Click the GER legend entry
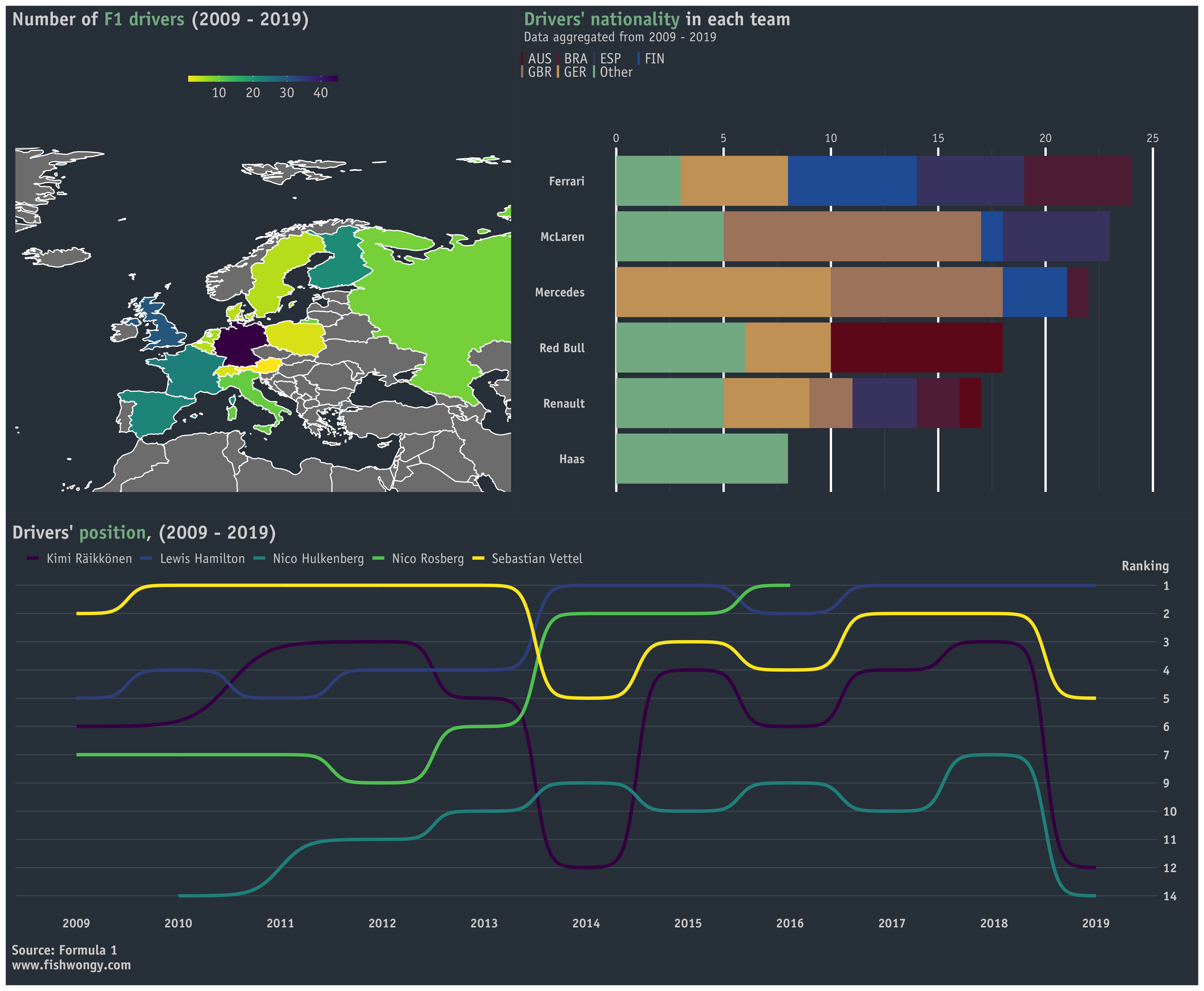Screen dimensions: 1204x991 [x=572, y=72]
